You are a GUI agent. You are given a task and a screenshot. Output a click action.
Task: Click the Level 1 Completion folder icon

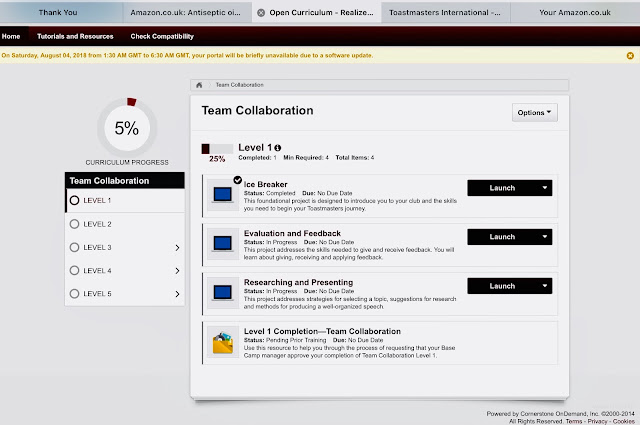222,342
